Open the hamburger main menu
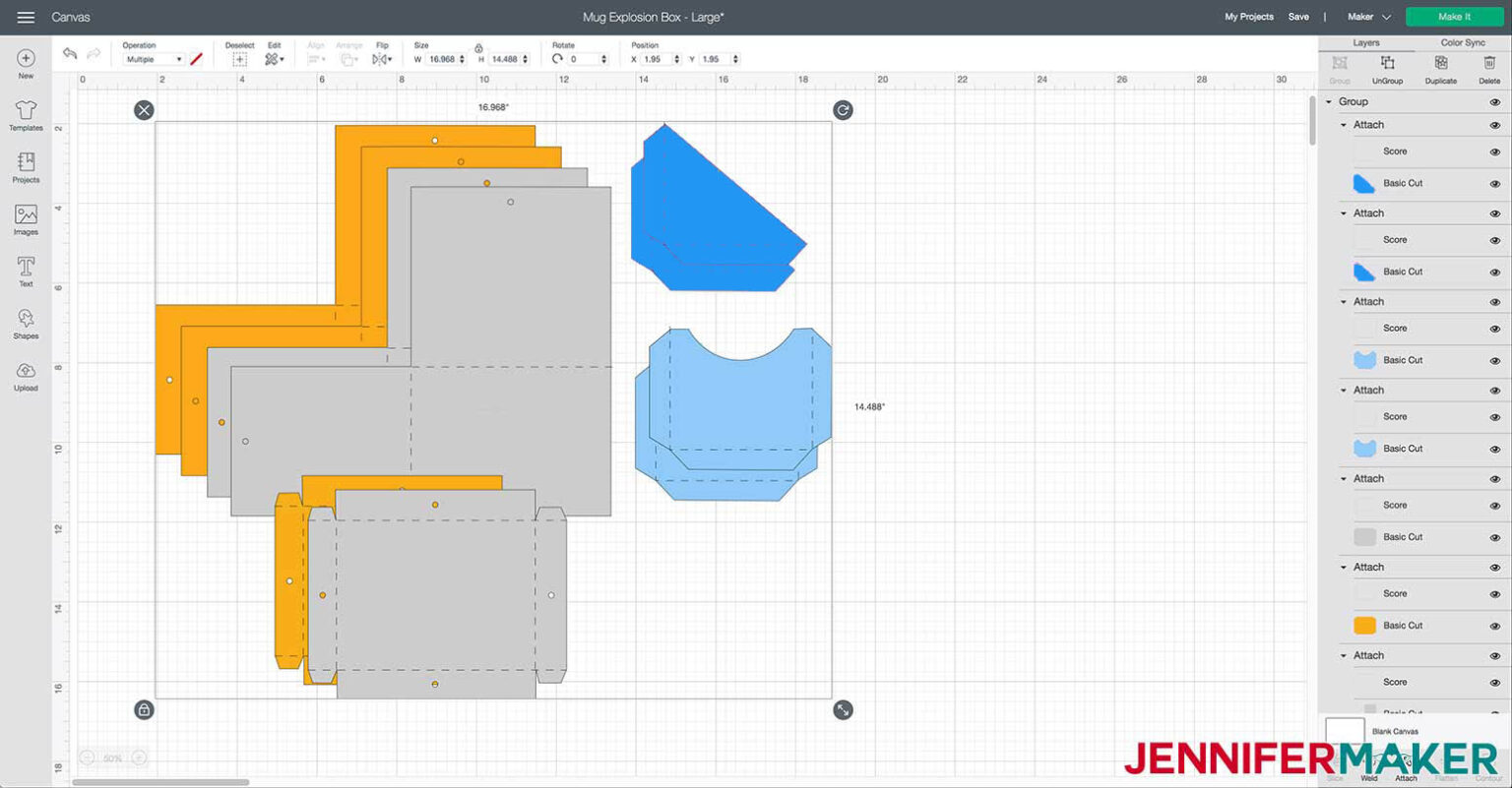Screen dimensions: 1512x788 [26, 17]
